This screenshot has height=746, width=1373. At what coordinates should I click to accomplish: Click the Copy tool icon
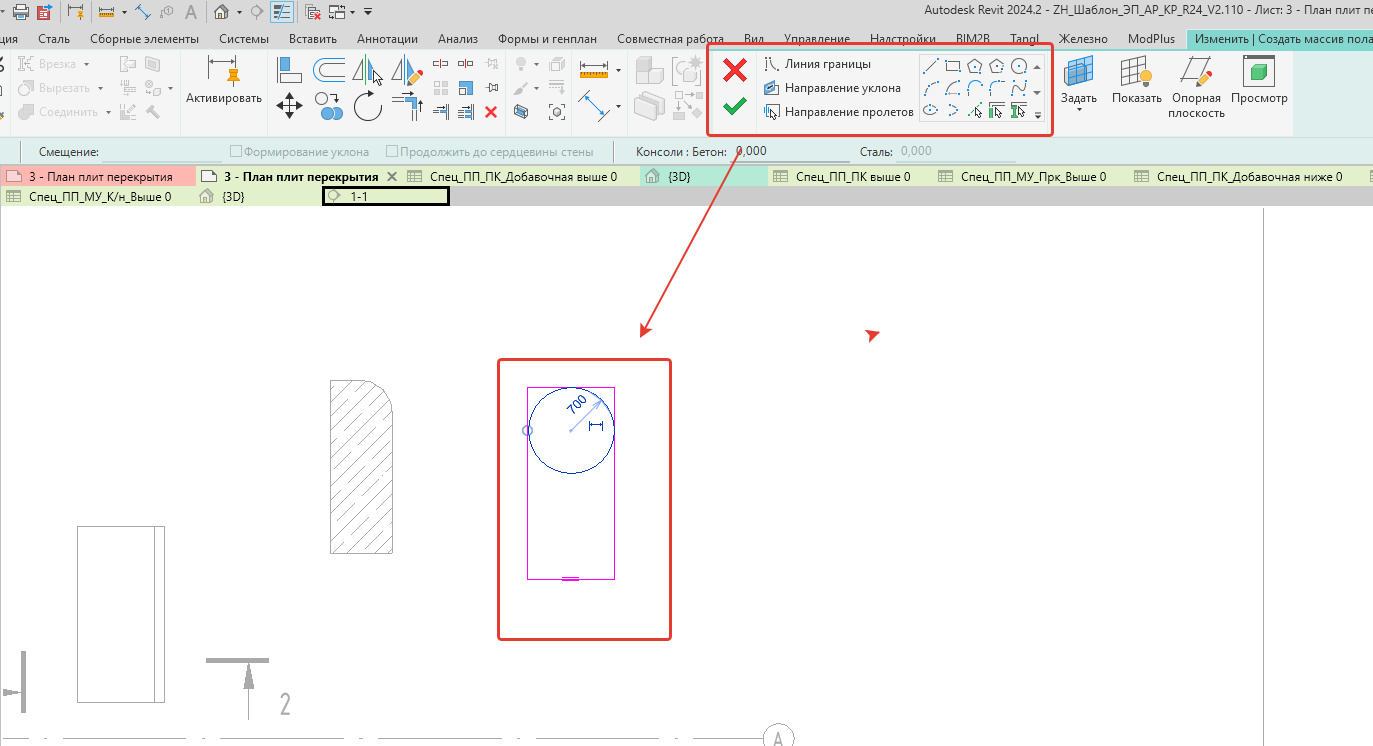(329, 105)
